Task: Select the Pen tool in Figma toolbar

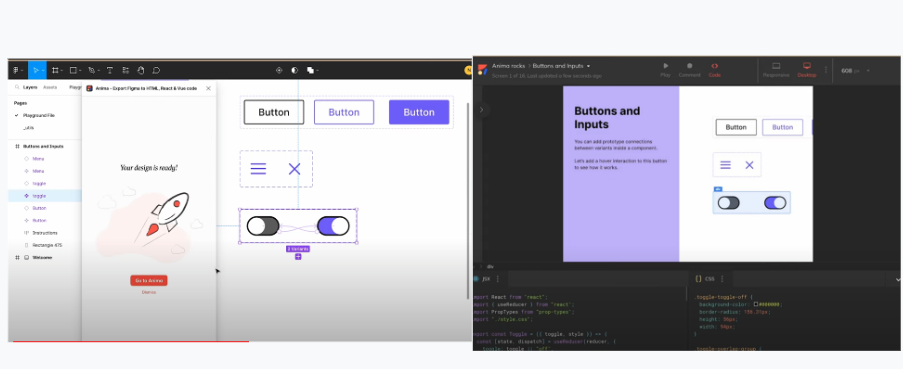Action: point(91,70)
